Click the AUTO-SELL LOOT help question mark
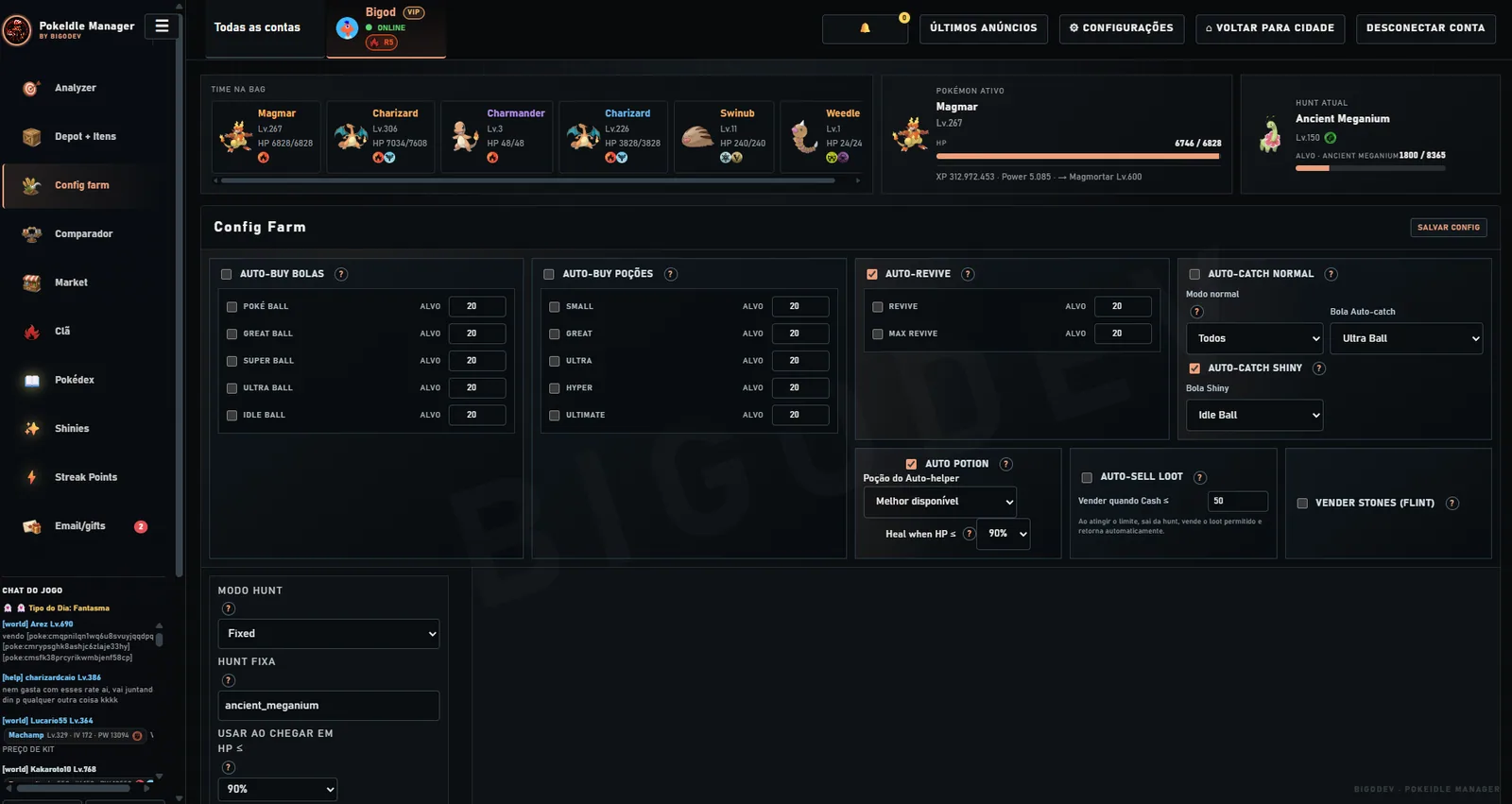 [x=1199, y=477]
